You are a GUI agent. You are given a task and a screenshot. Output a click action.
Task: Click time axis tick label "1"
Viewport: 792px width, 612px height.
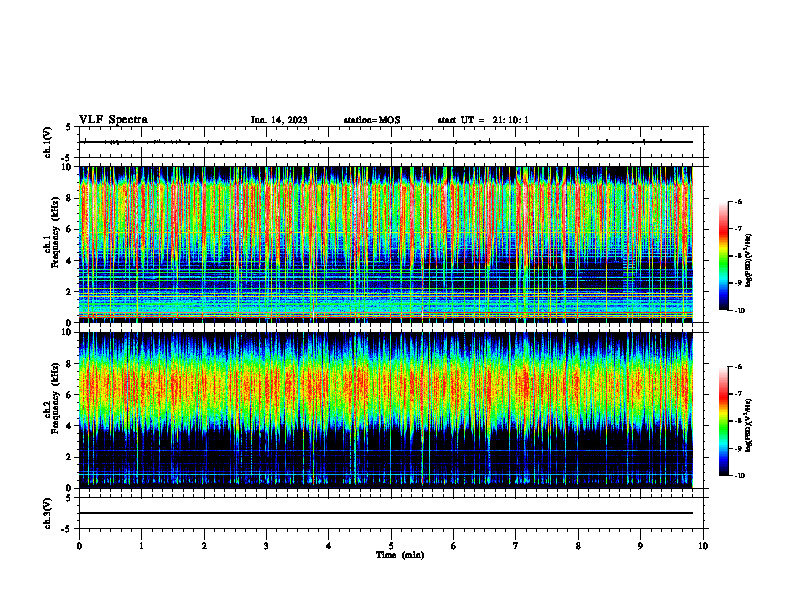pos(142,546)
